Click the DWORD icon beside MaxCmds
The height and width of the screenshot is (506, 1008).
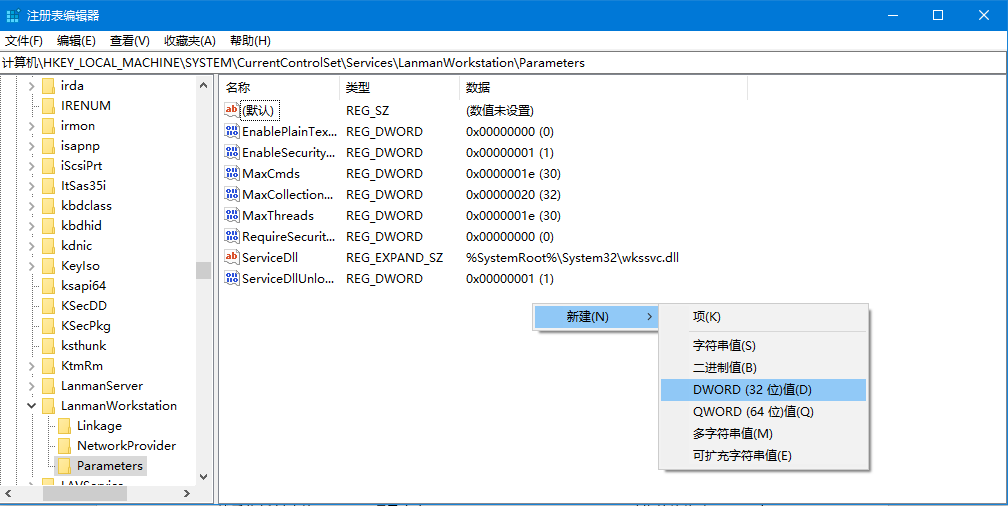point(232,174)
